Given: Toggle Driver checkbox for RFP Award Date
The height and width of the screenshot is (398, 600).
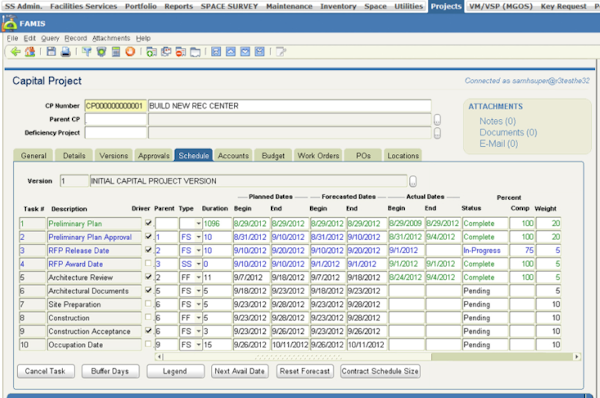Looking at the screenshot, I should pos(148,263).
